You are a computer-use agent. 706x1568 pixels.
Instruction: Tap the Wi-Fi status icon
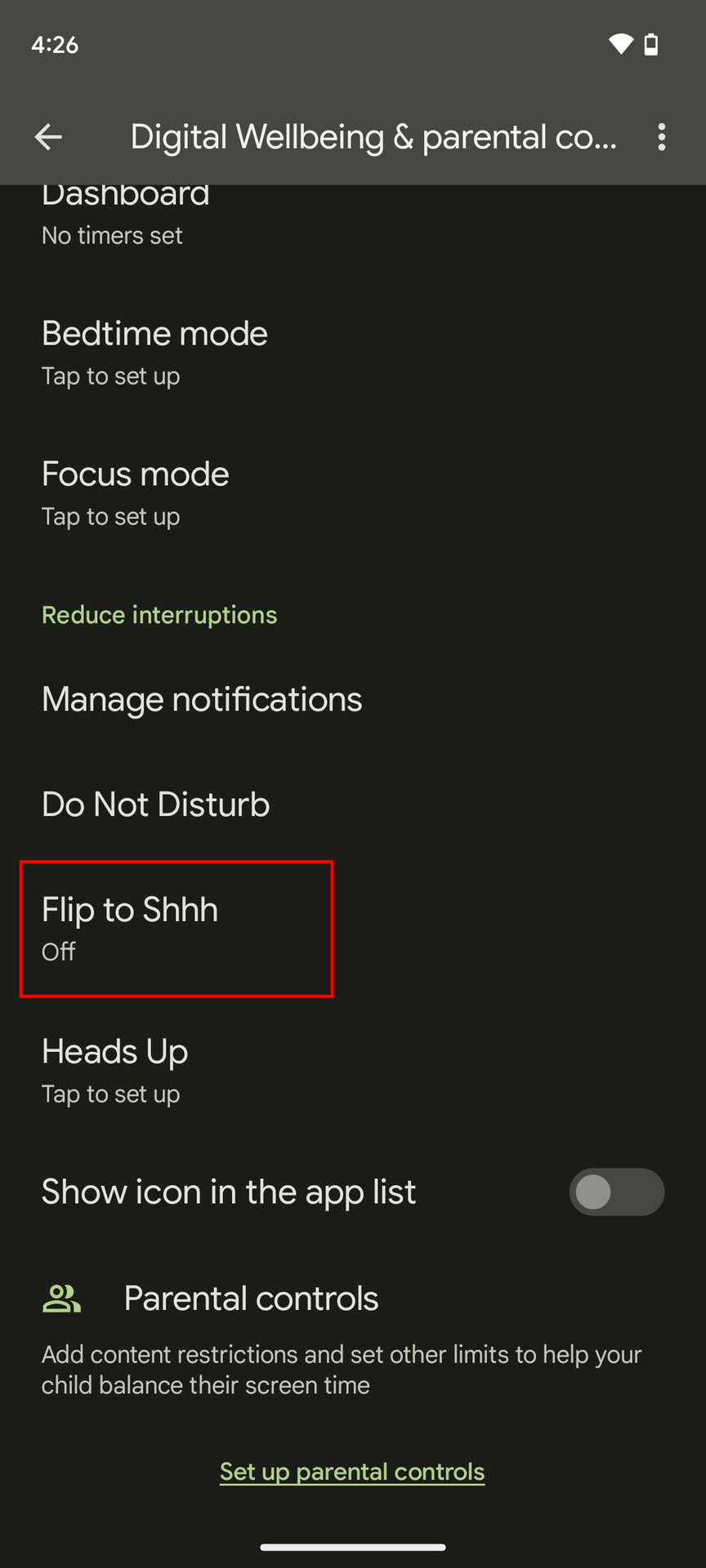click(x=620, y=44)
